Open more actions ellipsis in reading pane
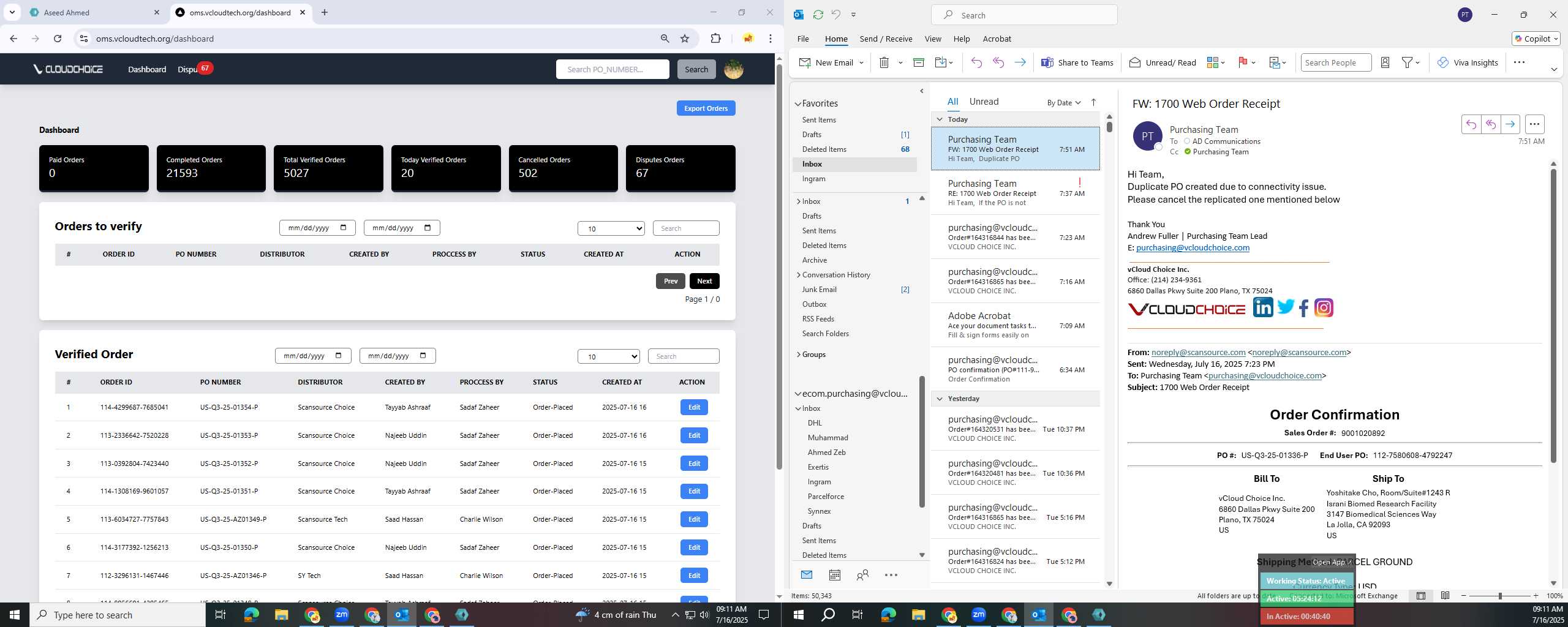 1534,124
